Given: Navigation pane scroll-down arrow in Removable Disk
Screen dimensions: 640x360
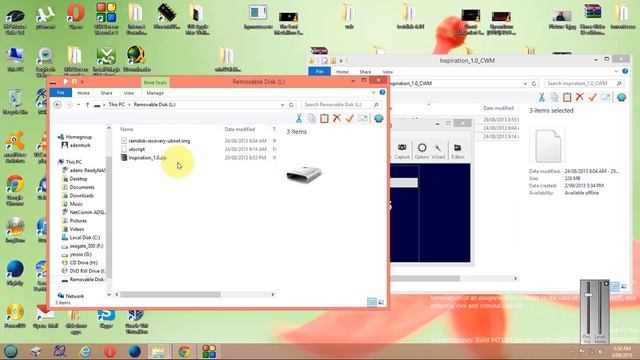Looking at the screenshot, I should pos(109,294).
